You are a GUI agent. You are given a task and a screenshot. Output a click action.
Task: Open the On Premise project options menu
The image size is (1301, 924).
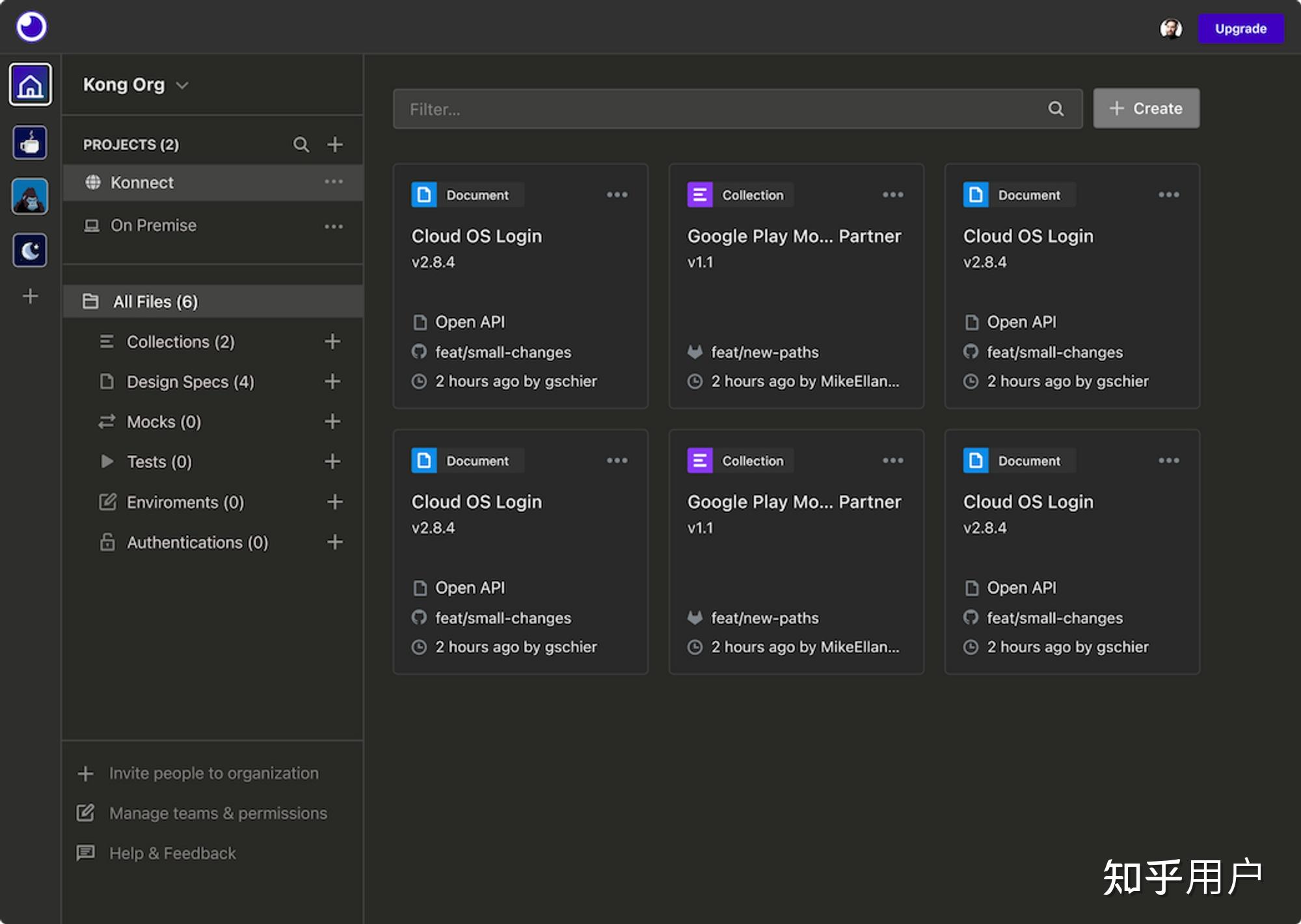point(334,226)
